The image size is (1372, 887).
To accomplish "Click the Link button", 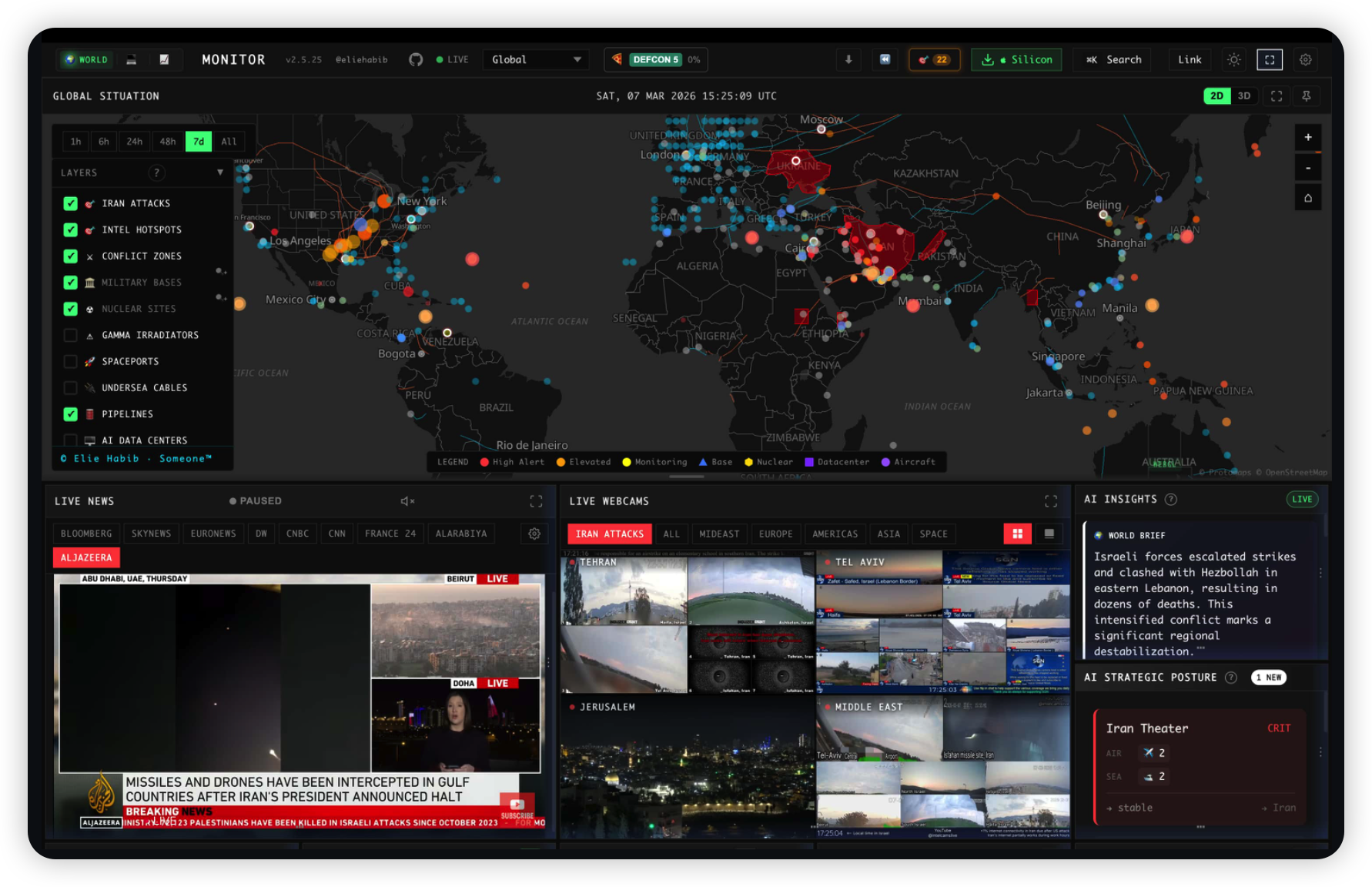I will tap(1190, 59).
